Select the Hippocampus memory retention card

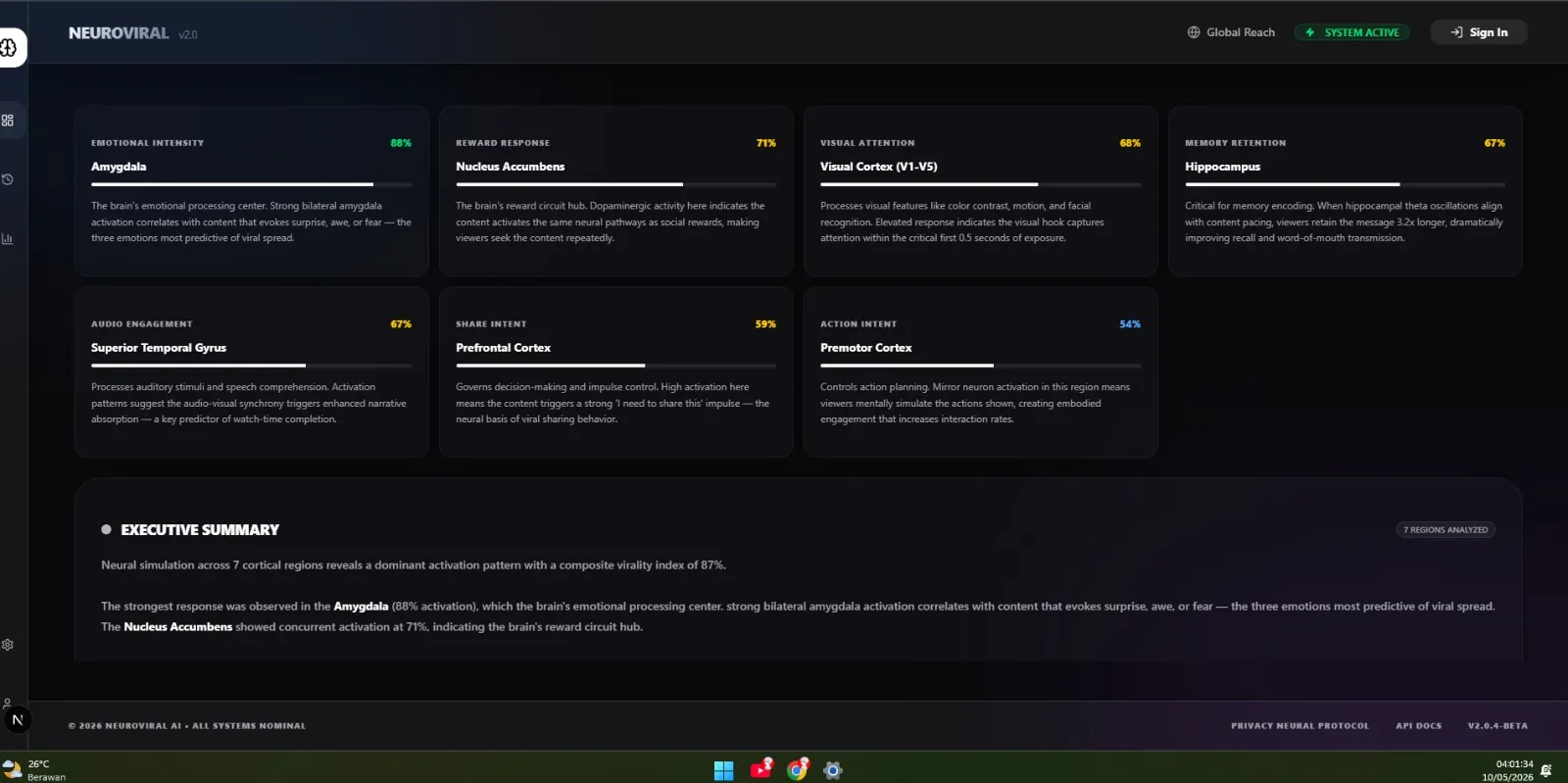(x=1345, y=191)
